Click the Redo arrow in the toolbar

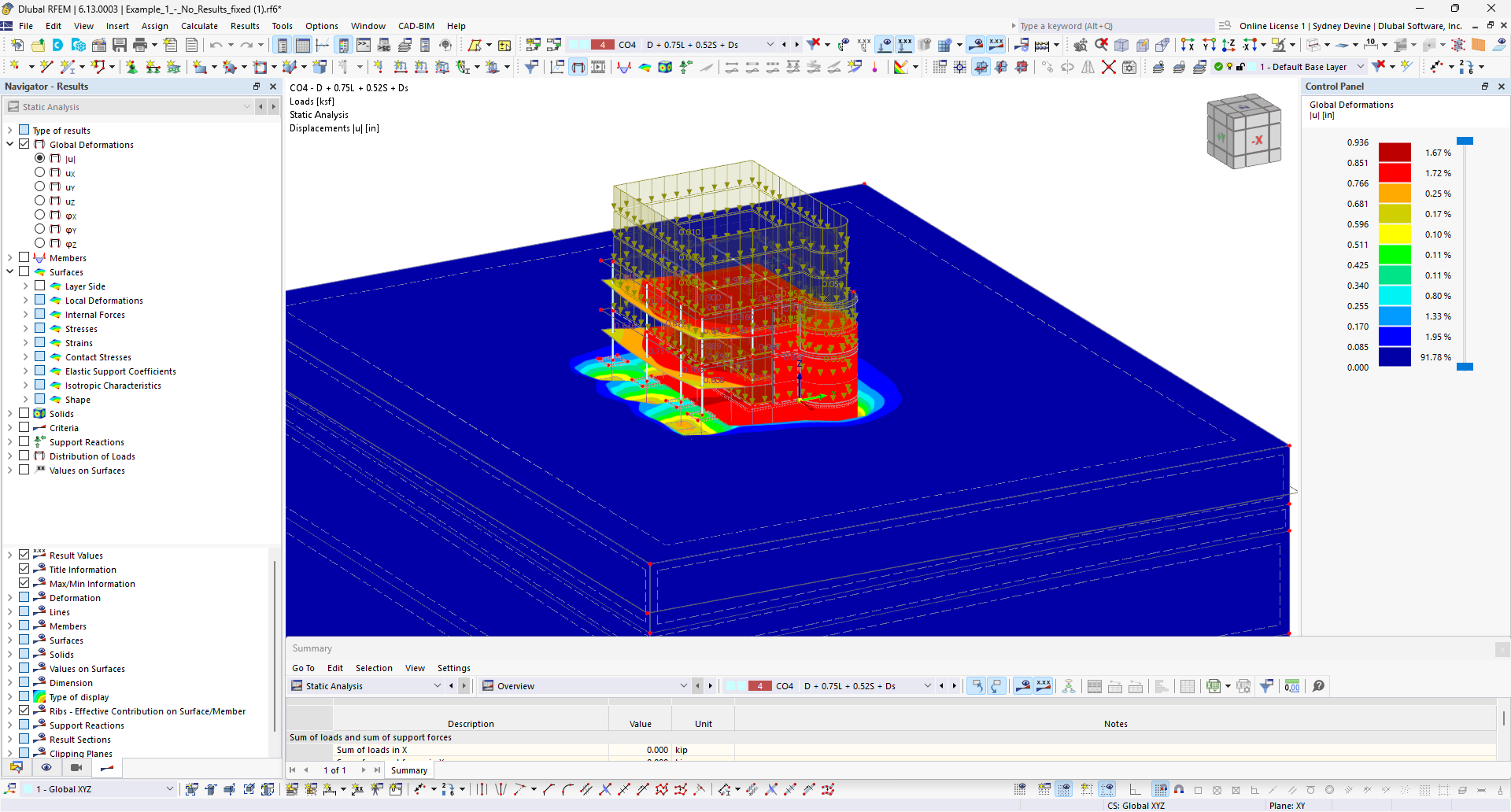[x=246, y=45]
